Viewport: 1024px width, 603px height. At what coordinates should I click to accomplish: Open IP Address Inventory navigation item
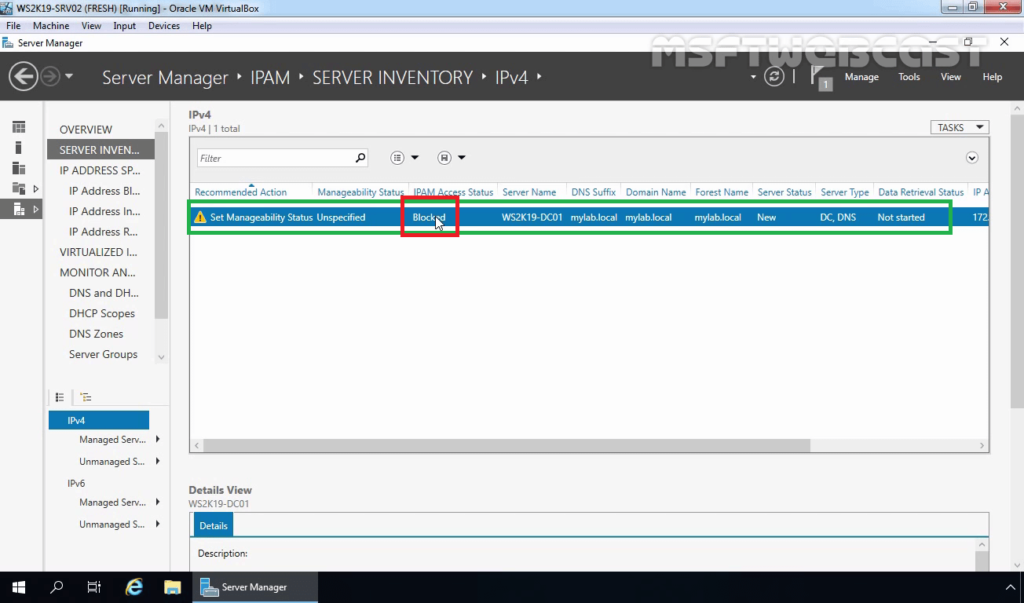point(104,211)
